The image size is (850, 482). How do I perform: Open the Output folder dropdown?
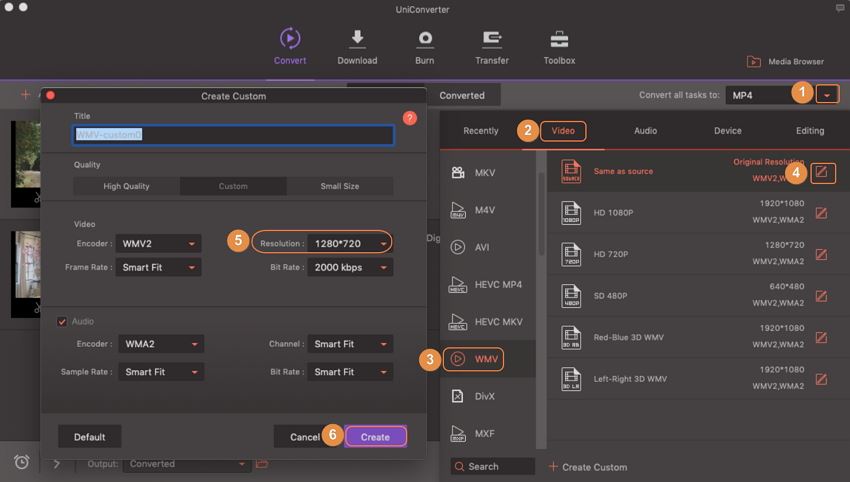[186, 464]
